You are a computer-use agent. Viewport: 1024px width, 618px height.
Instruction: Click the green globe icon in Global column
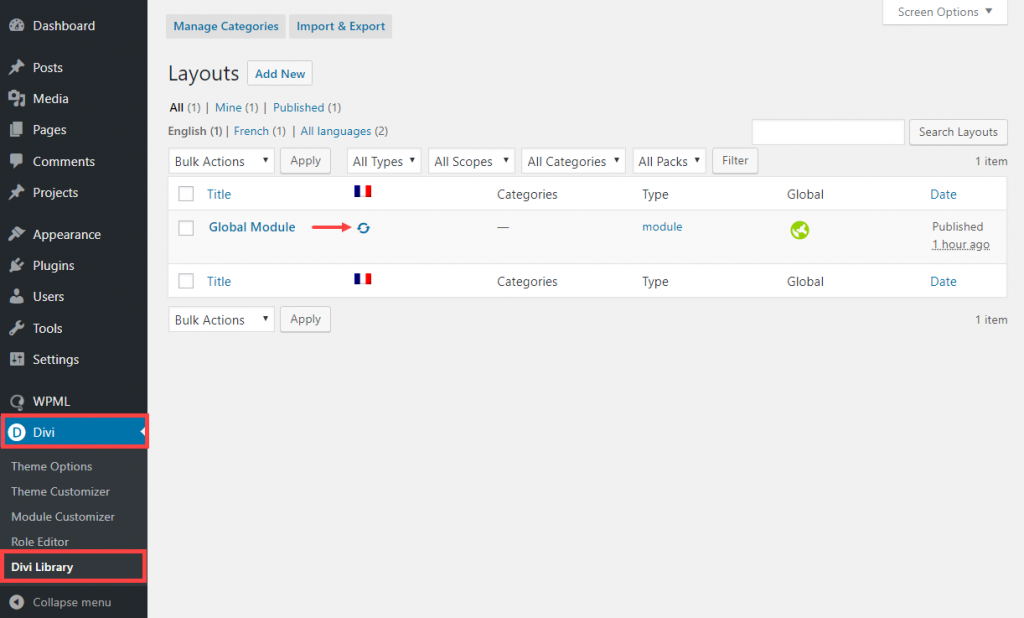[799, 230]
